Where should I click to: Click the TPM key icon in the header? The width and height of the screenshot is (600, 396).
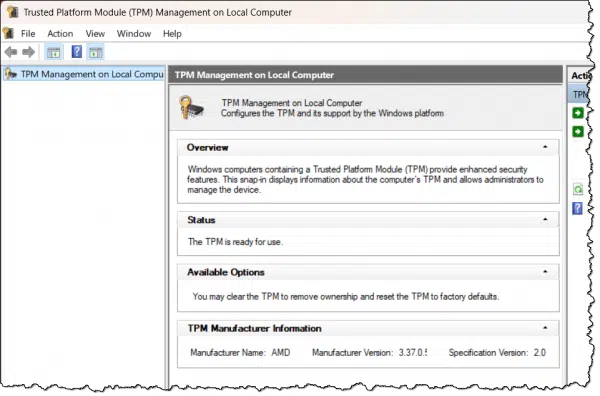[191, 108]
